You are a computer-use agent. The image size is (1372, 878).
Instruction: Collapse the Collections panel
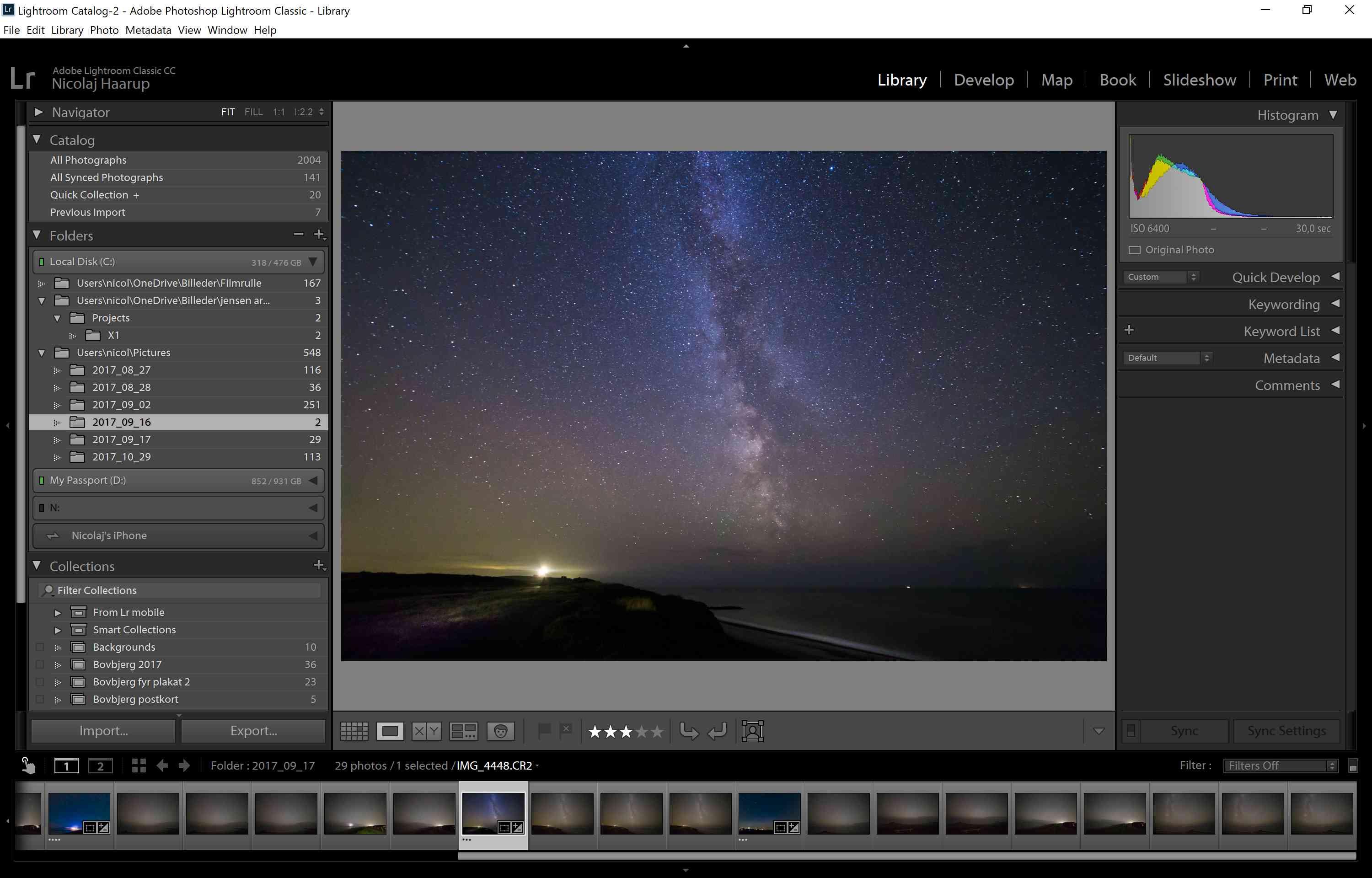[37, 566]
